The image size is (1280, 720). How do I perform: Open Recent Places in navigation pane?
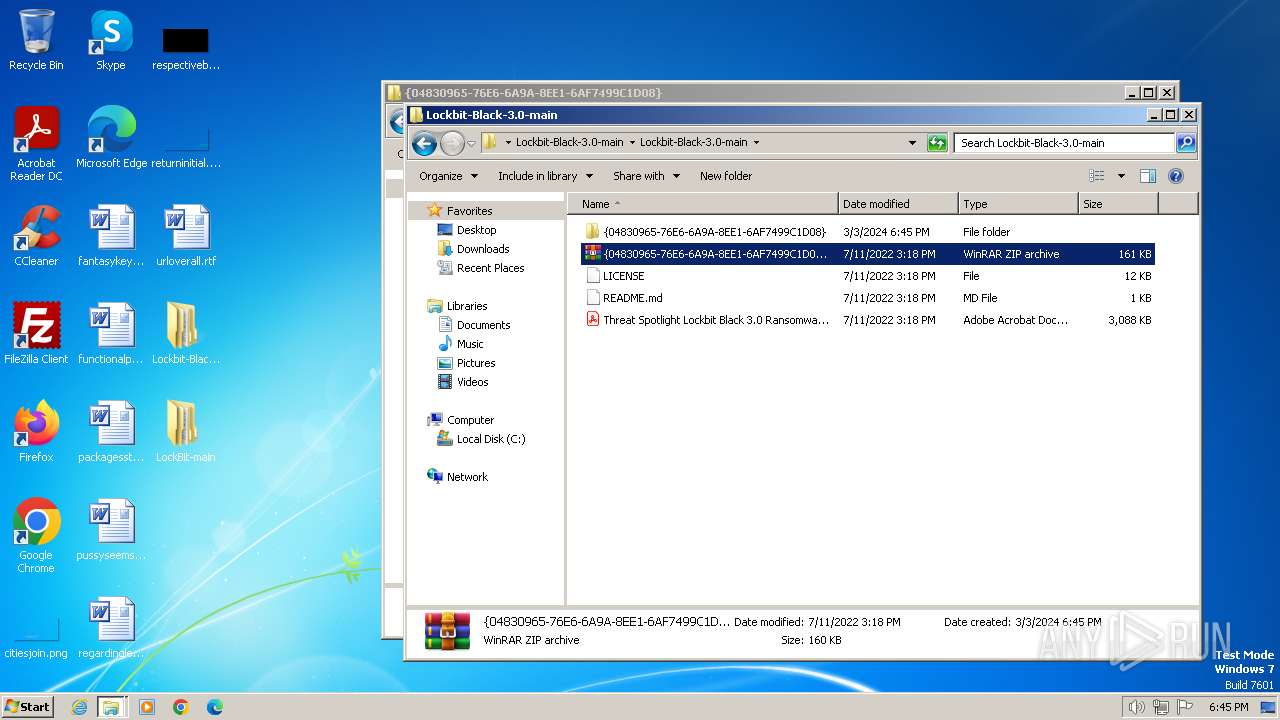[x=490, y=268]
